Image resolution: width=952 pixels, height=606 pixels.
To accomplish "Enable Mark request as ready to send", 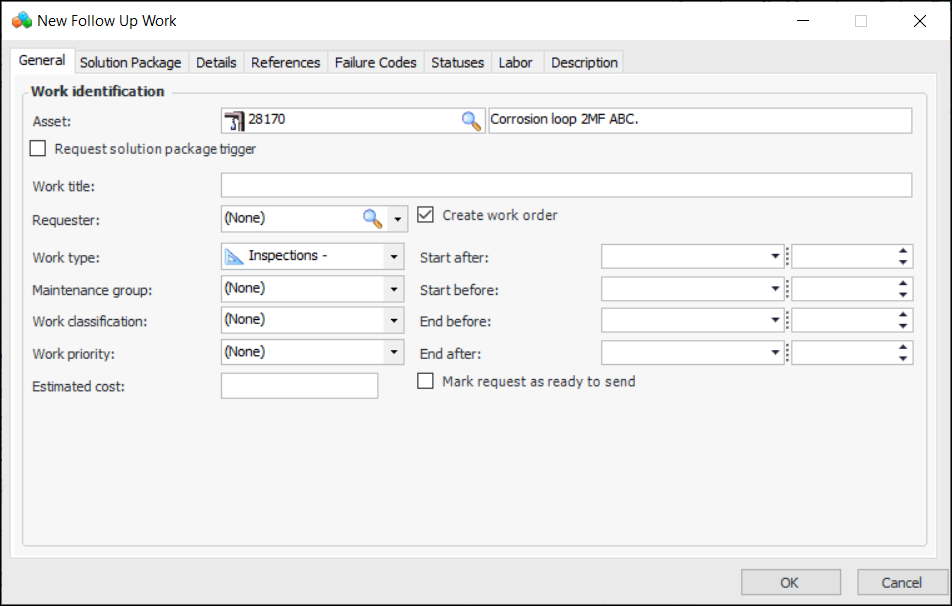I will coord(426,381).
